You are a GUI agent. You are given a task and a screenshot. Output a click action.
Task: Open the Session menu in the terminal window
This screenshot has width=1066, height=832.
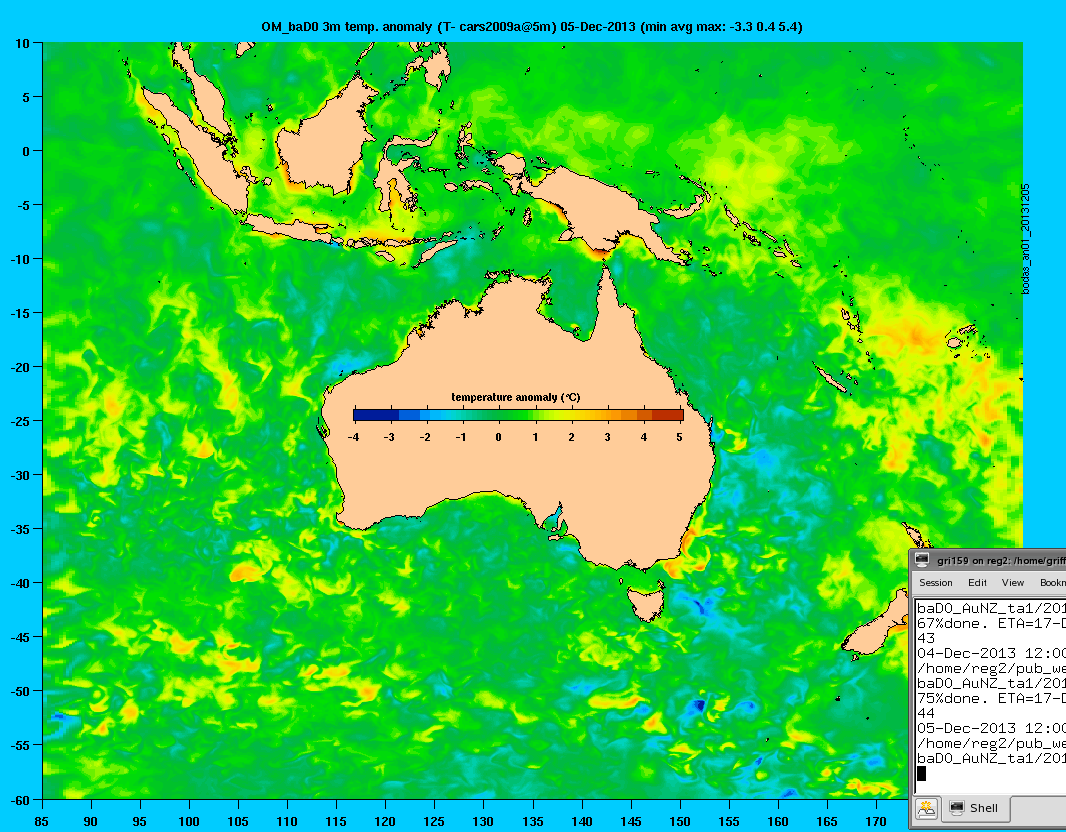(935, 583)
